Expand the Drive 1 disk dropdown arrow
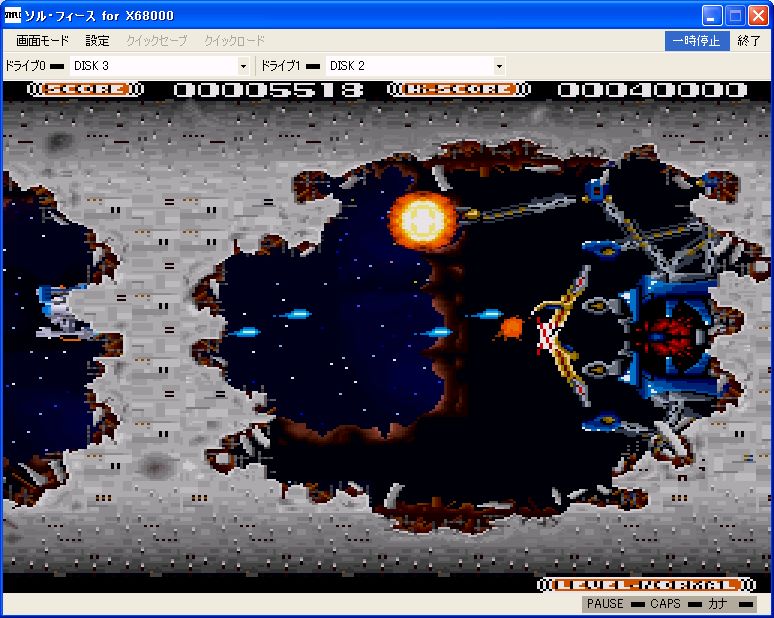The height and width of the screenshot is (618, 774). click(499, 66)
